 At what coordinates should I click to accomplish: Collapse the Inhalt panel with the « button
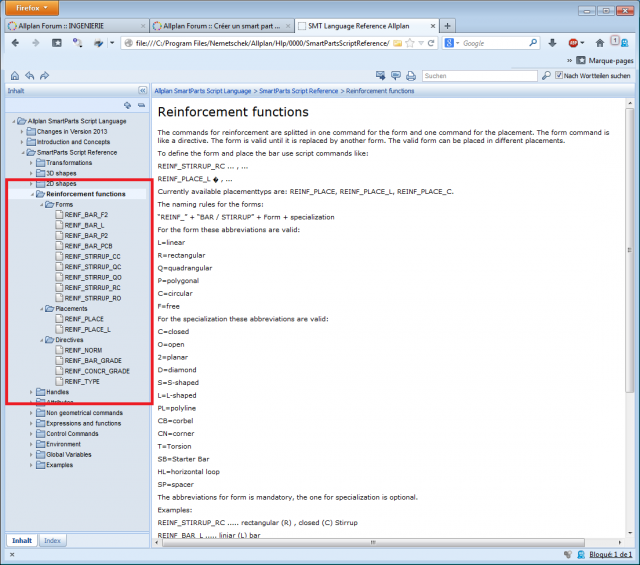pyautogui.click(x=142, y=91)
